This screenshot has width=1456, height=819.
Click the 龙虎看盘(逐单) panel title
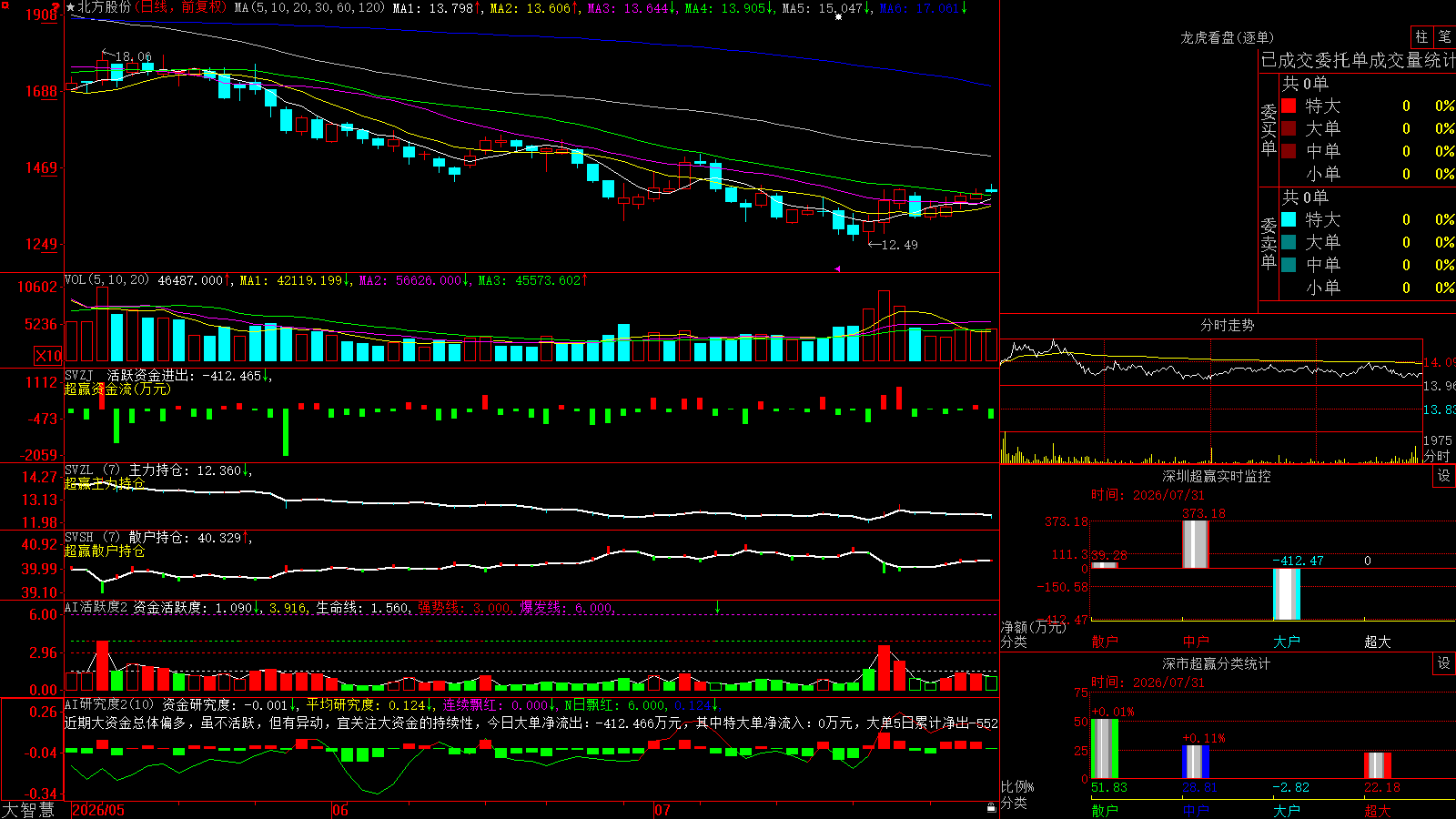pyautogui.click(x=1228, y=37)
